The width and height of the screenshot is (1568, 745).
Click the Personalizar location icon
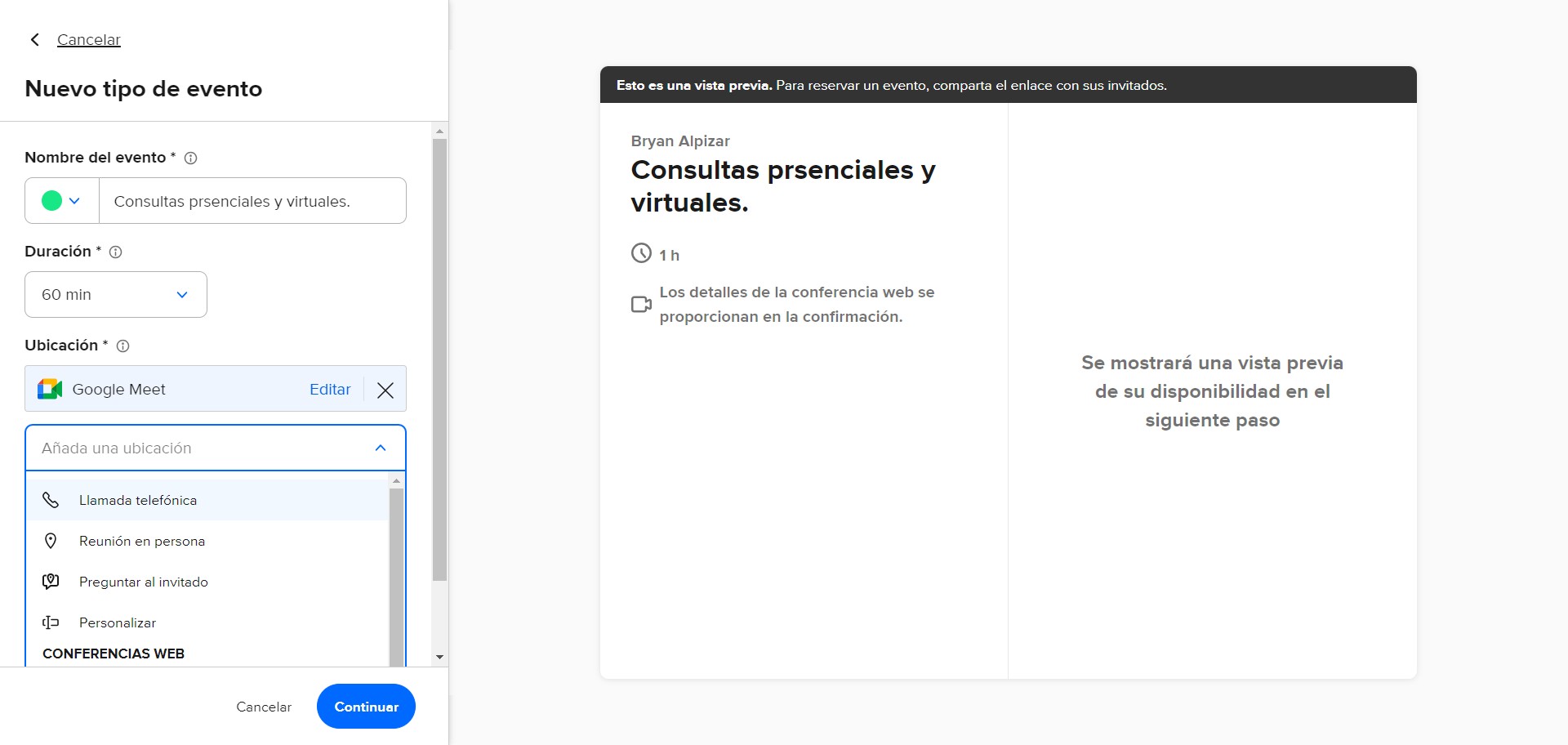(51, 622)
